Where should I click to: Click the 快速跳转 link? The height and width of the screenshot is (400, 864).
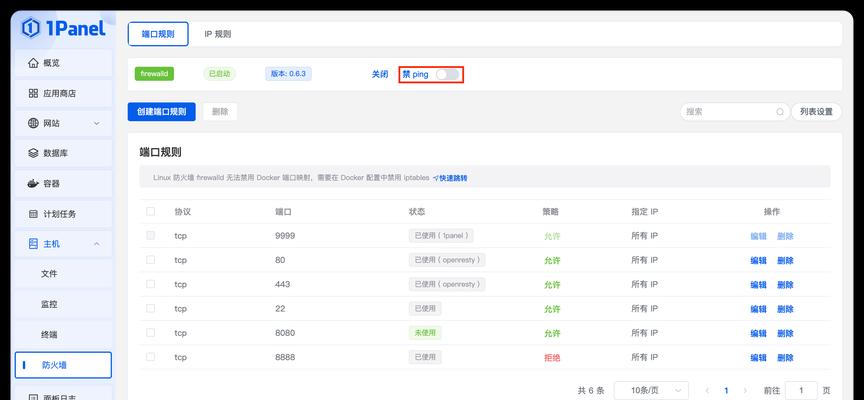pyautogui.click(x=450, y=178)
